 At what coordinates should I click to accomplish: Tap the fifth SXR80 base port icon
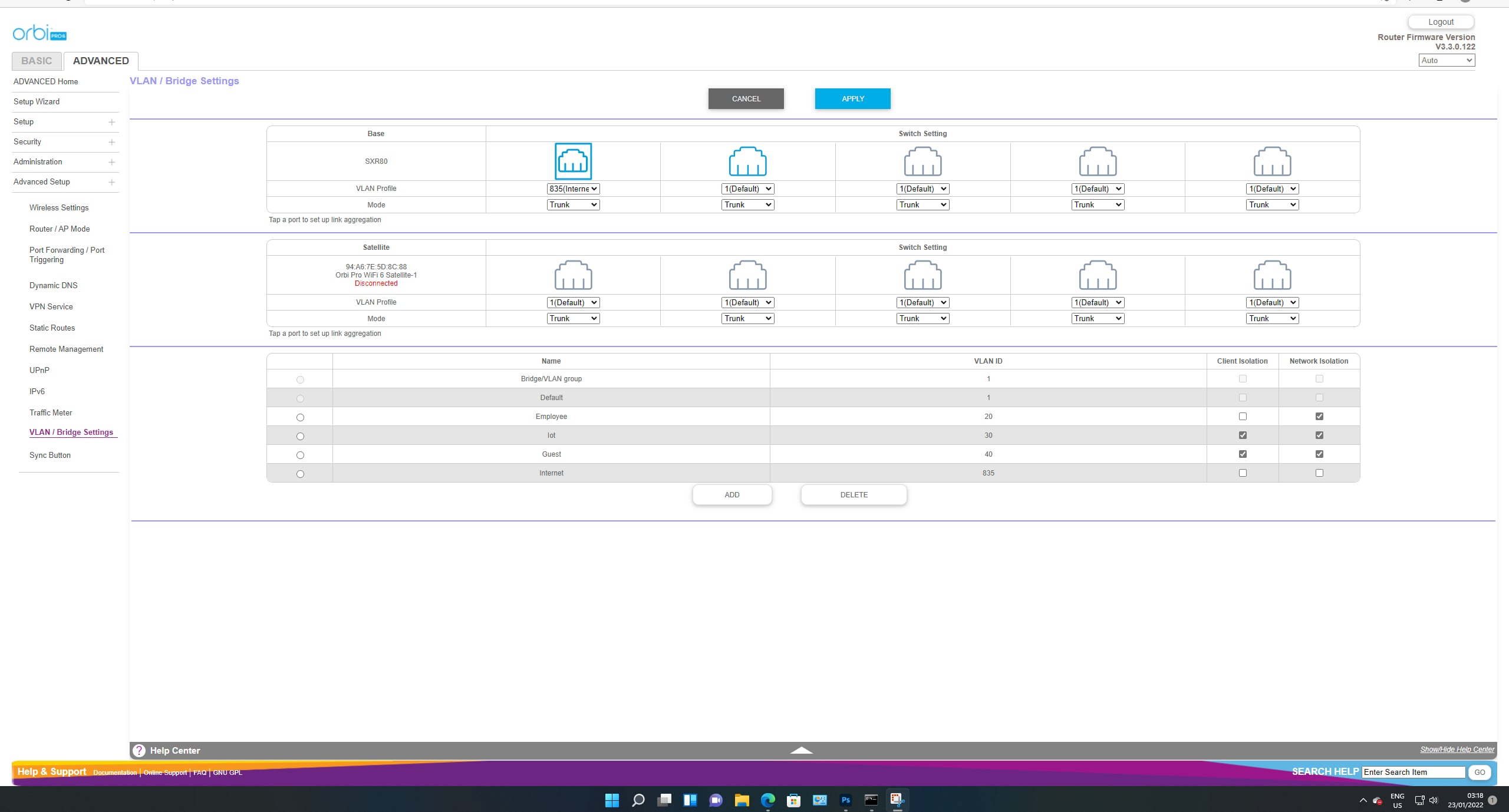[1272, 161]
